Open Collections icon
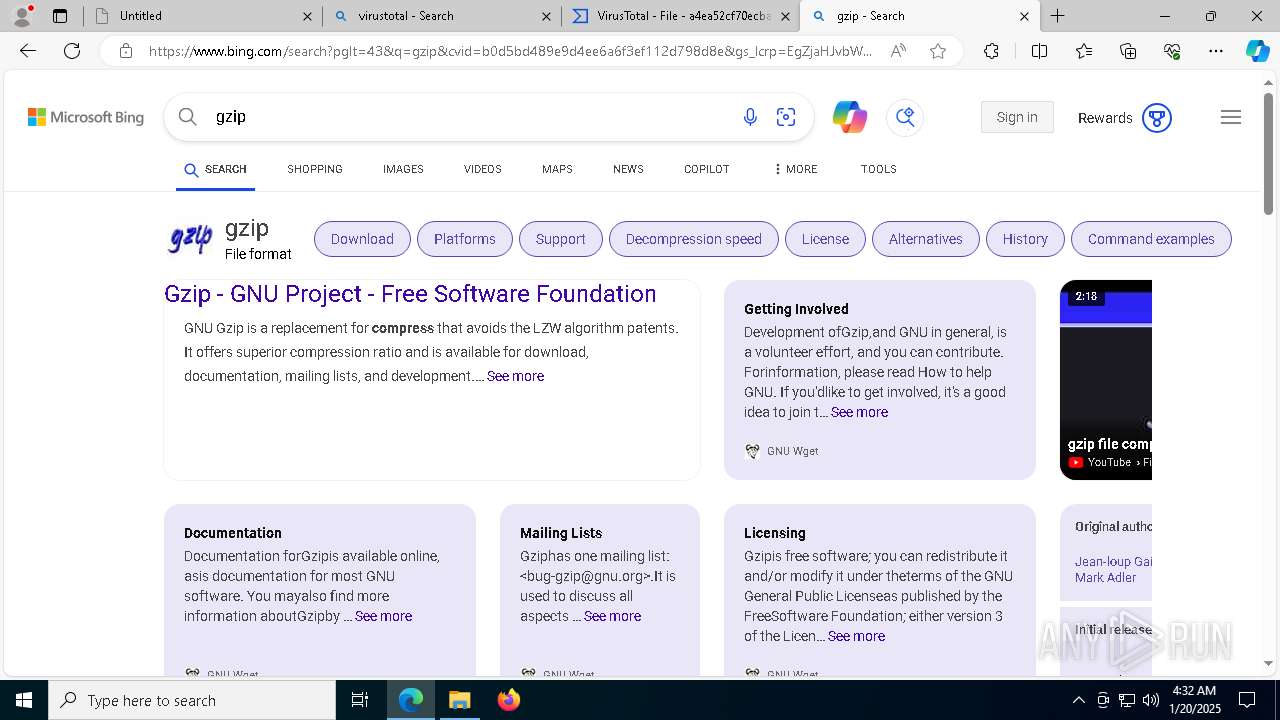Viewport: 1280px width, 720px height. [x=1128, y=51]
